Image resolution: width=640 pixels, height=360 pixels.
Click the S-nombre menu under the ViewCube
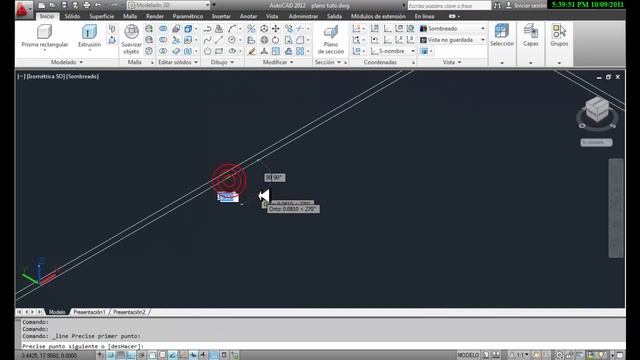point(596,142)
